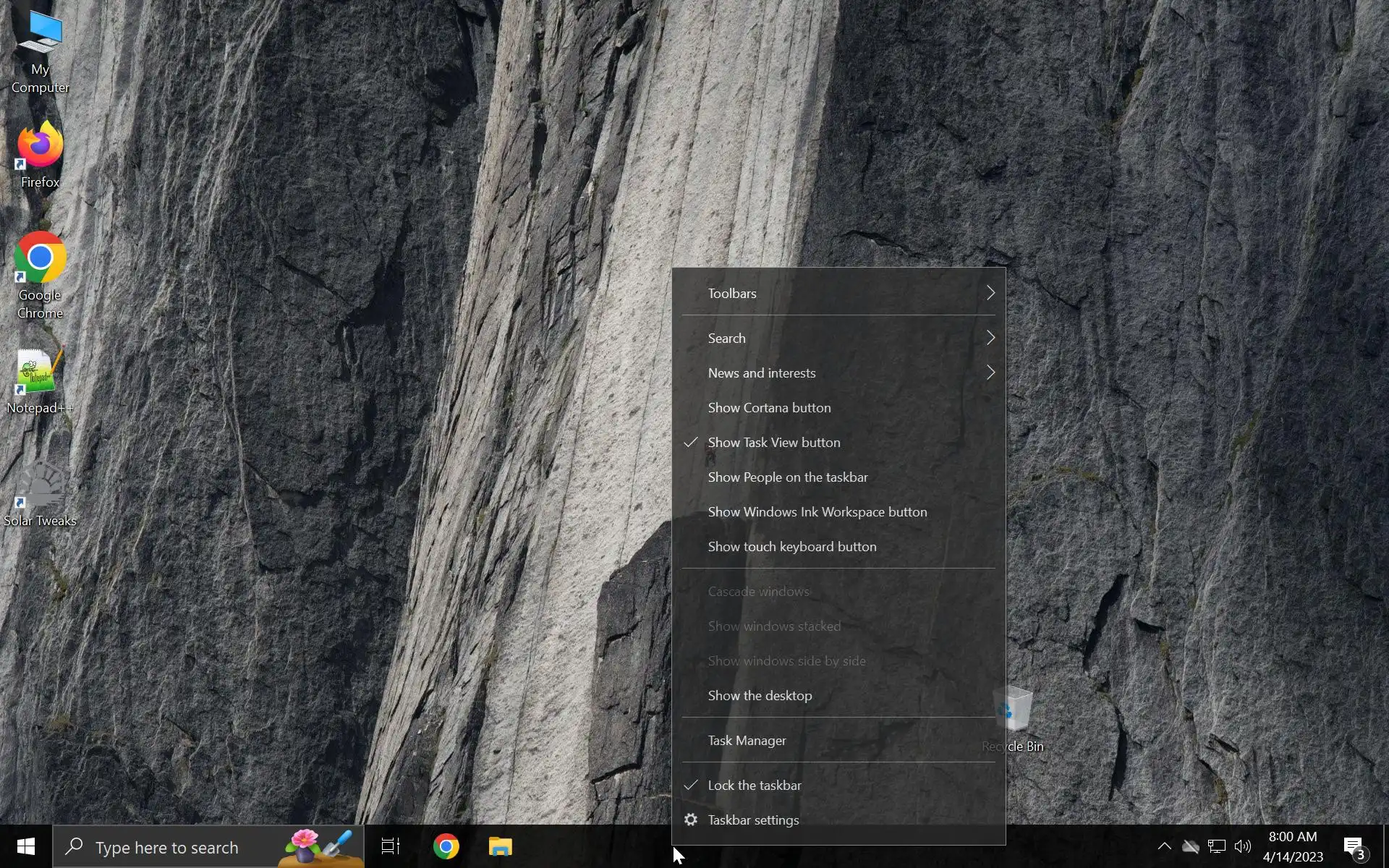
Task: Toggle Lock the taskbar option
Action: (x=754, y=786)
